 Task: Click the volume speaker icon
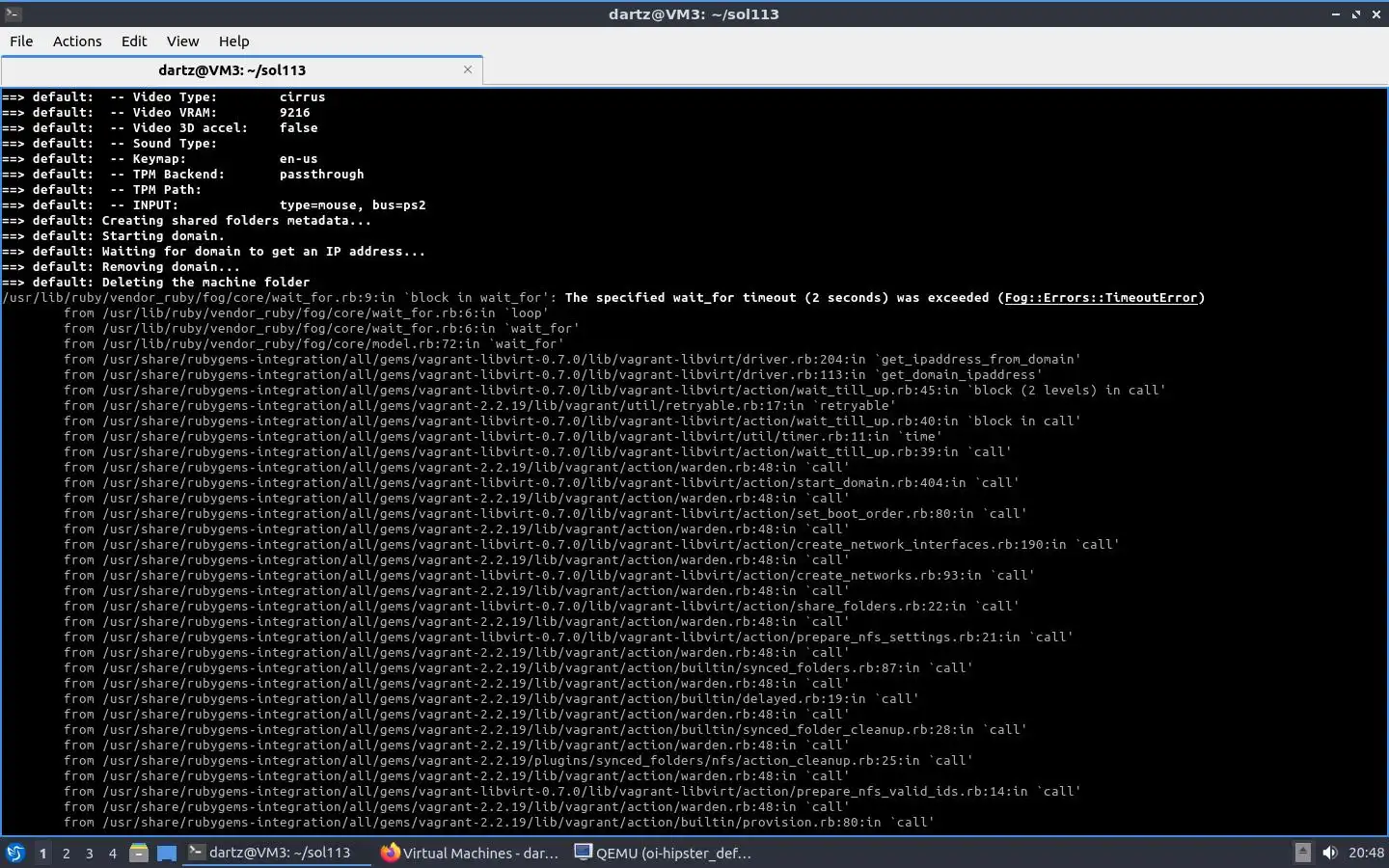click(x=1330, y=853)
